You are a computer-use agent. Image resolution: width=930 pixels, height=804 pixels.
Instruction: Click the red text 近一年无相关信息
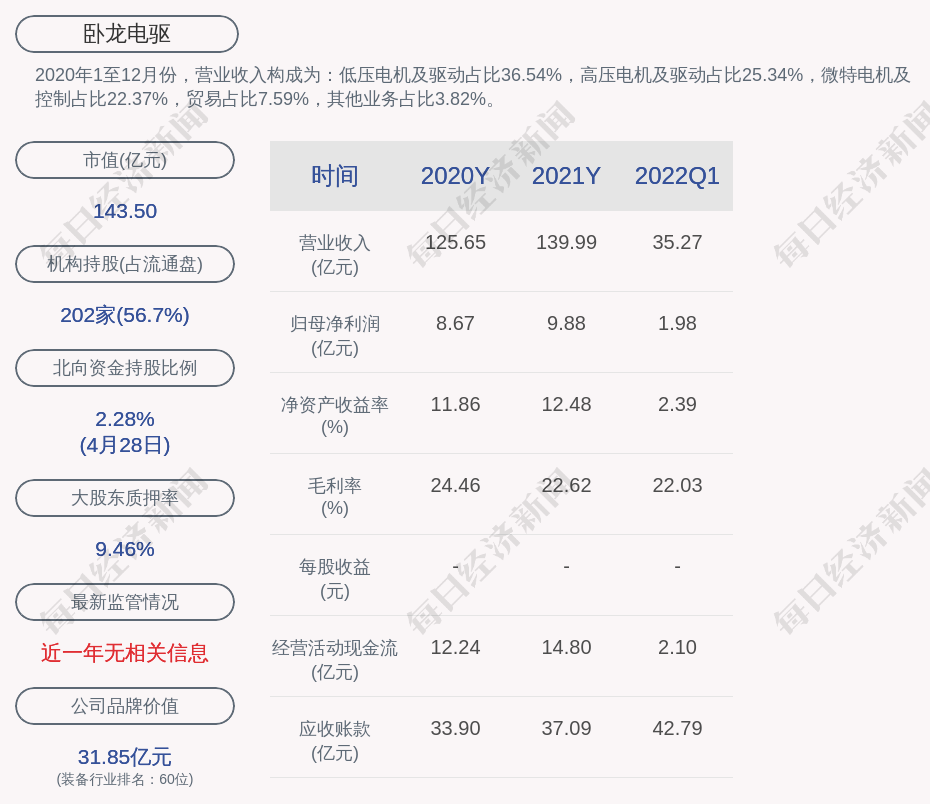(x=125, y=653)
